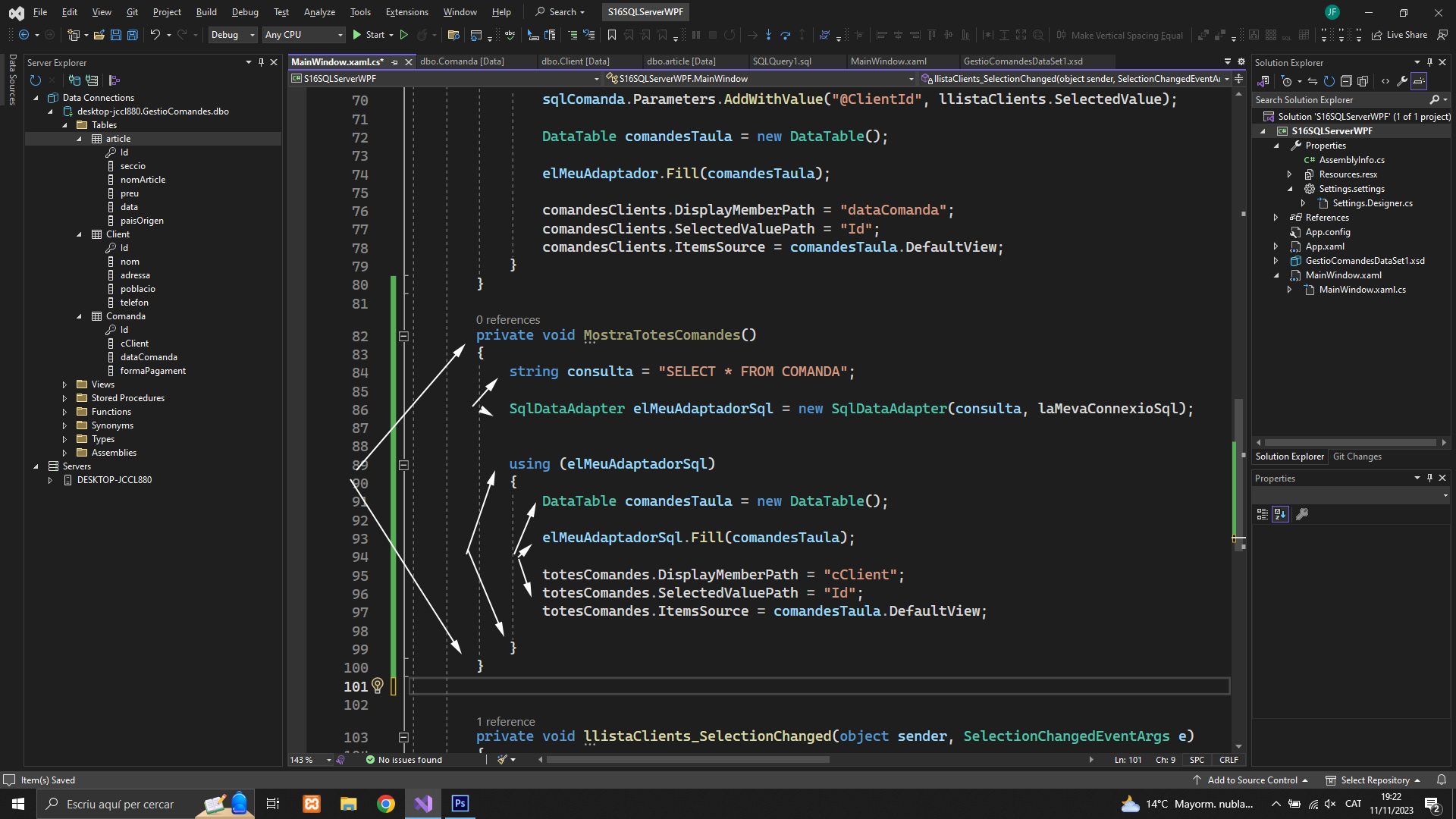
Task: Click the Undo icon in toolbar
Action: pos(155,35)
